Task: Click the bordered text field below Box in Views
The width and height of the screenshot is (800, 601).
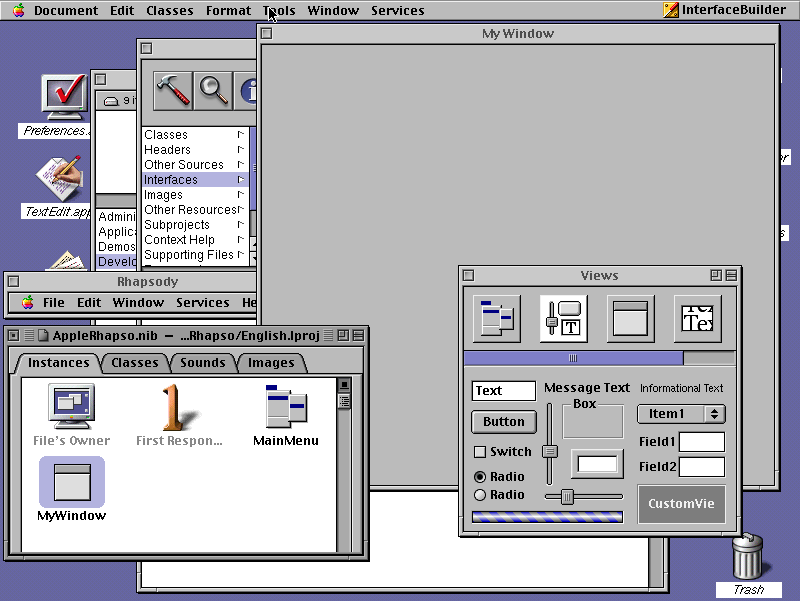Action: click(x=597, y=464)
